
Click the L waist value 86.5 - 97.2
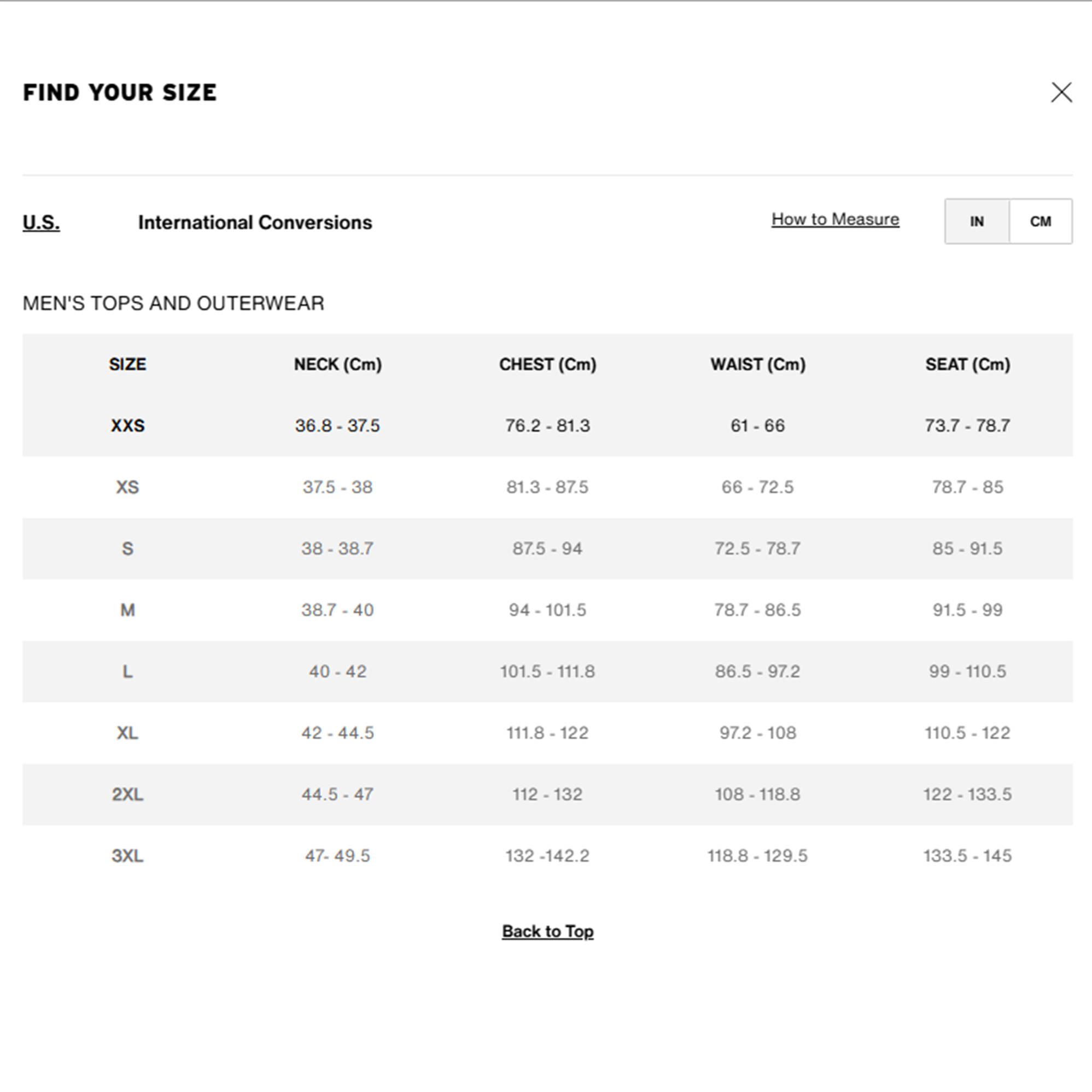(757, 671)
